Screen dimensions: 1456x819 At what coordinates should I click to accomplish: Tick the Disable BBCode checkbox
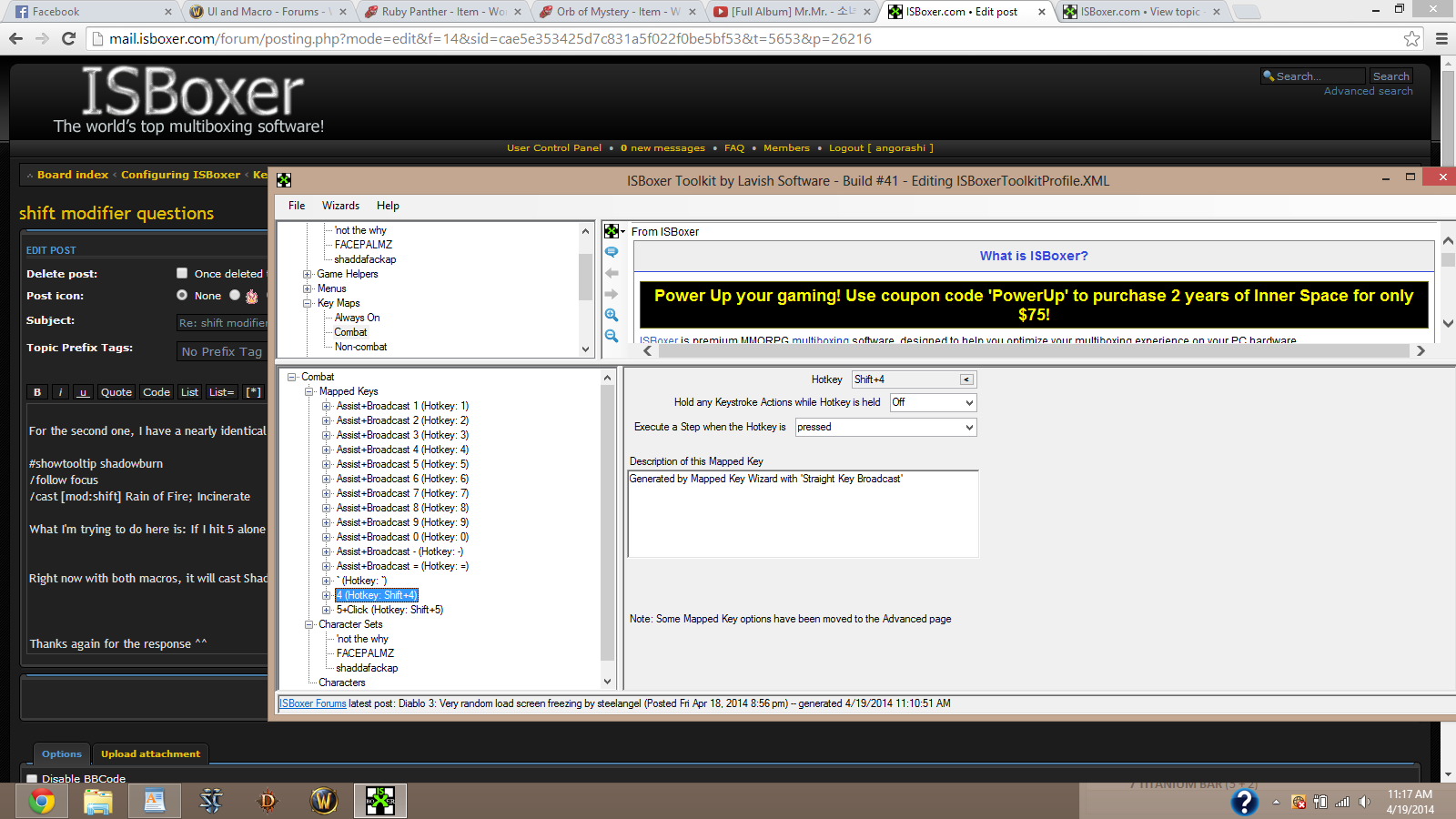point(32,779)
